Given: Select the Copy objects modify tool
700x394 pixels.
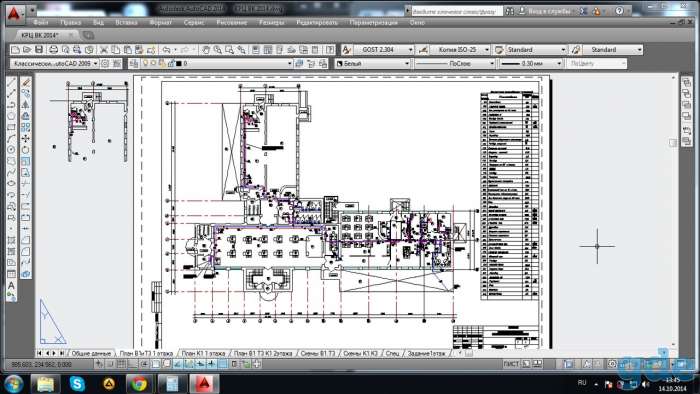Looking at the screenshot, I should [26, 94].
